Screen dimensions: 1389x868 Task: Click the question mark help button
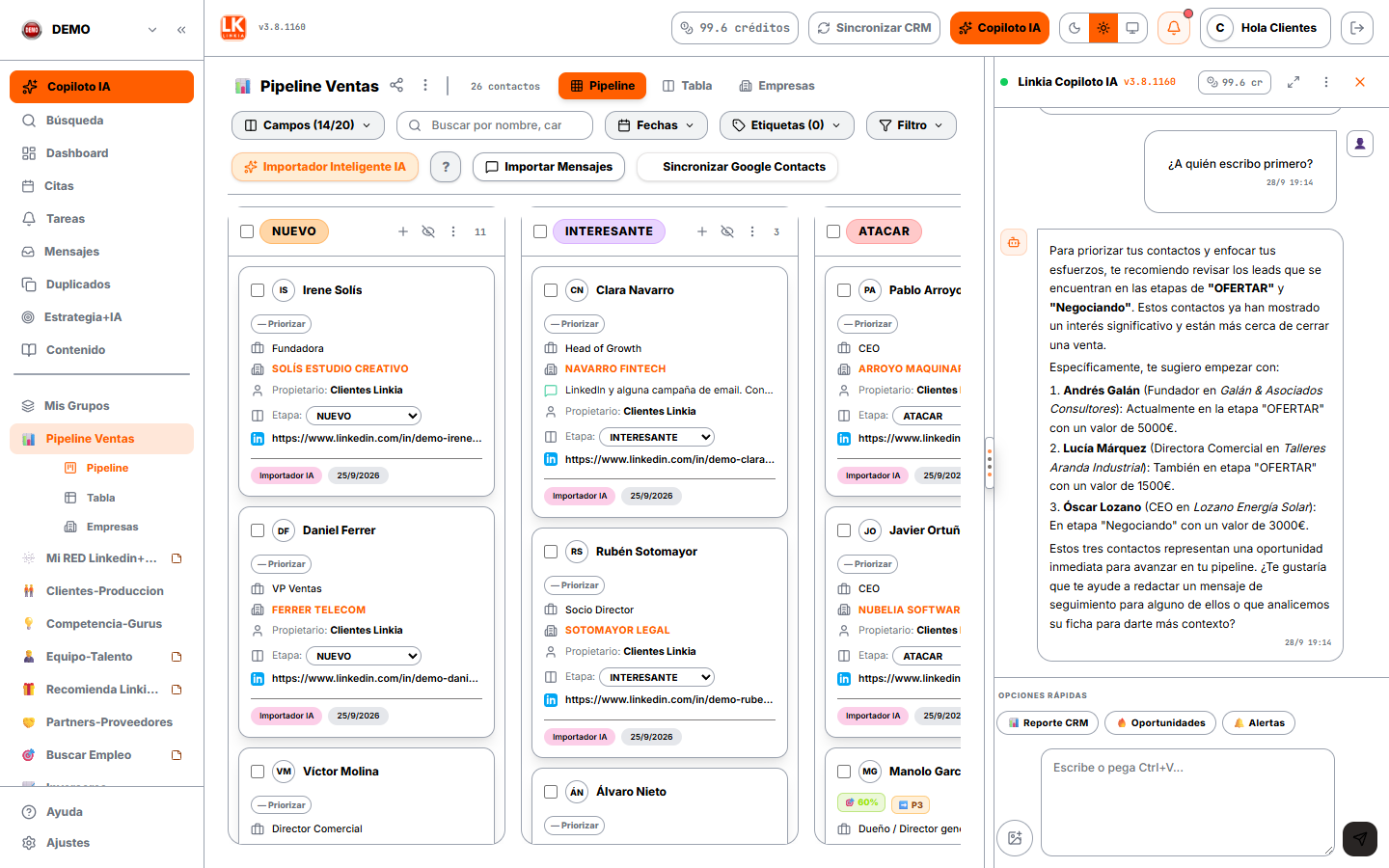pos(446,167)
